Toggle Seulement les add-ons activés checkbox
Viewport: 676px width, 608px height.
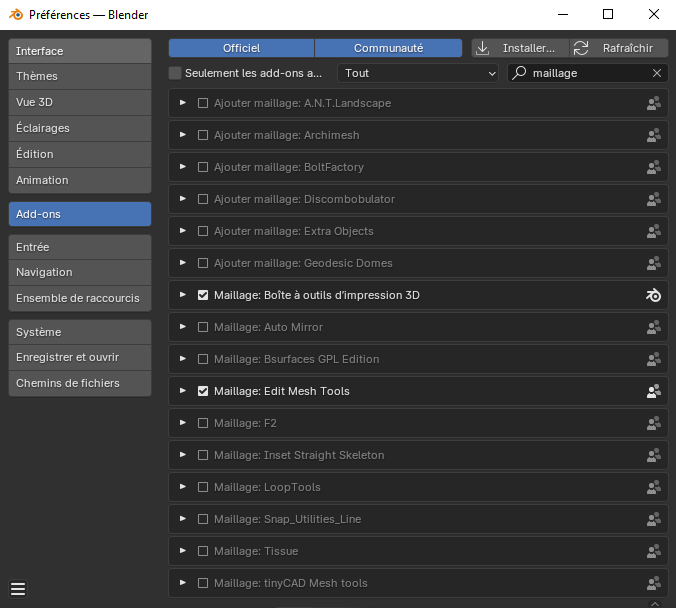pyautogui.click(x=175, y=73)
